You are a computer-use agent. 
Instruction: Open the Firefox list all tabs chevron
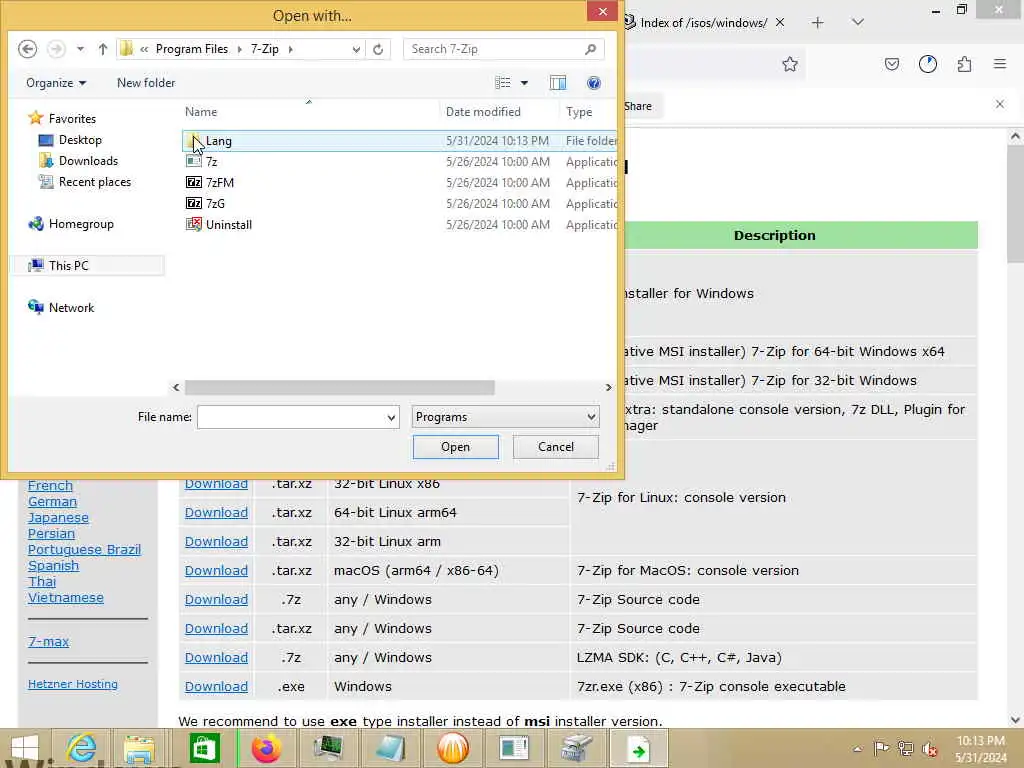(x=857, y=22)
